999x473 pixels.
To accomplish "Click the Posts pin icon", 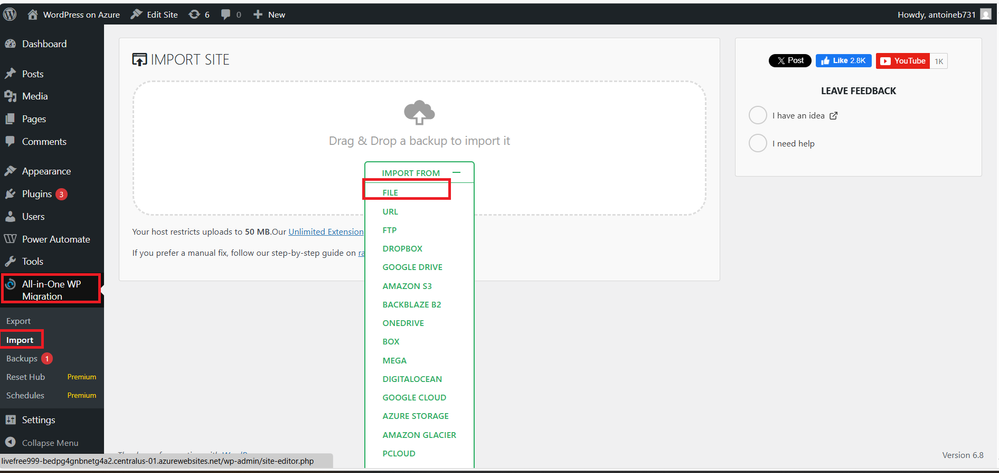I will (10, 74).
